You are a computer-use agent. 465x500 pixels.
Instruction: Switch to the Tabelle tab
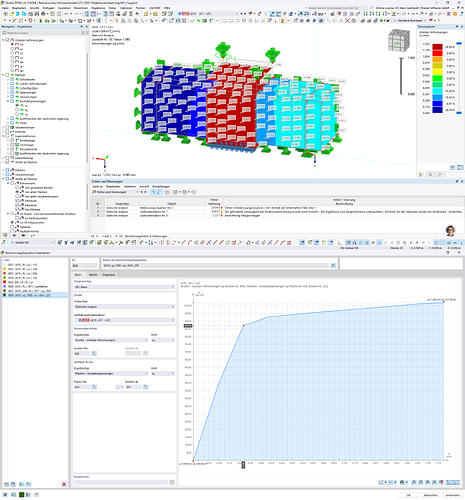(93, 275)
